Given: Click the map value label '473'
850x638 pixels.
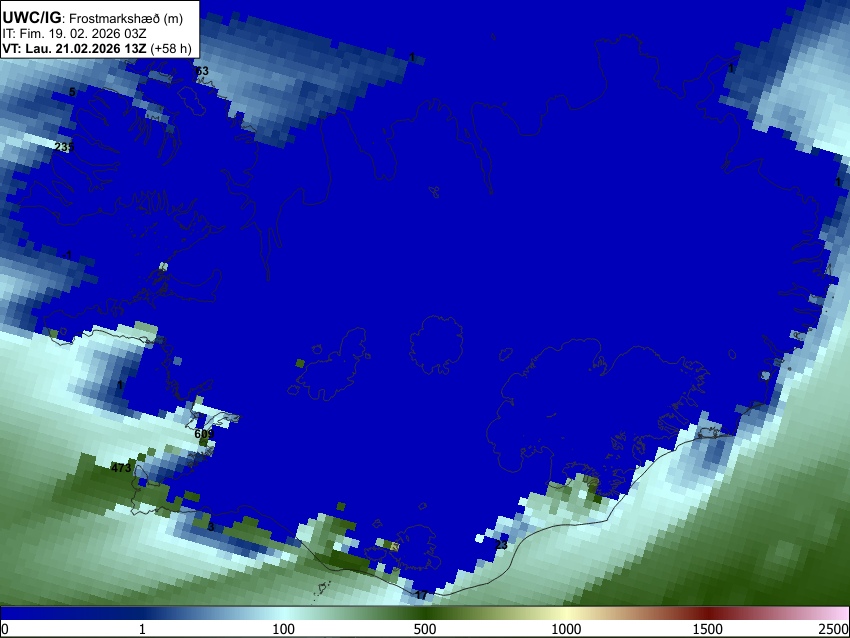Looking at the screenshot, I should click(121, 468).
